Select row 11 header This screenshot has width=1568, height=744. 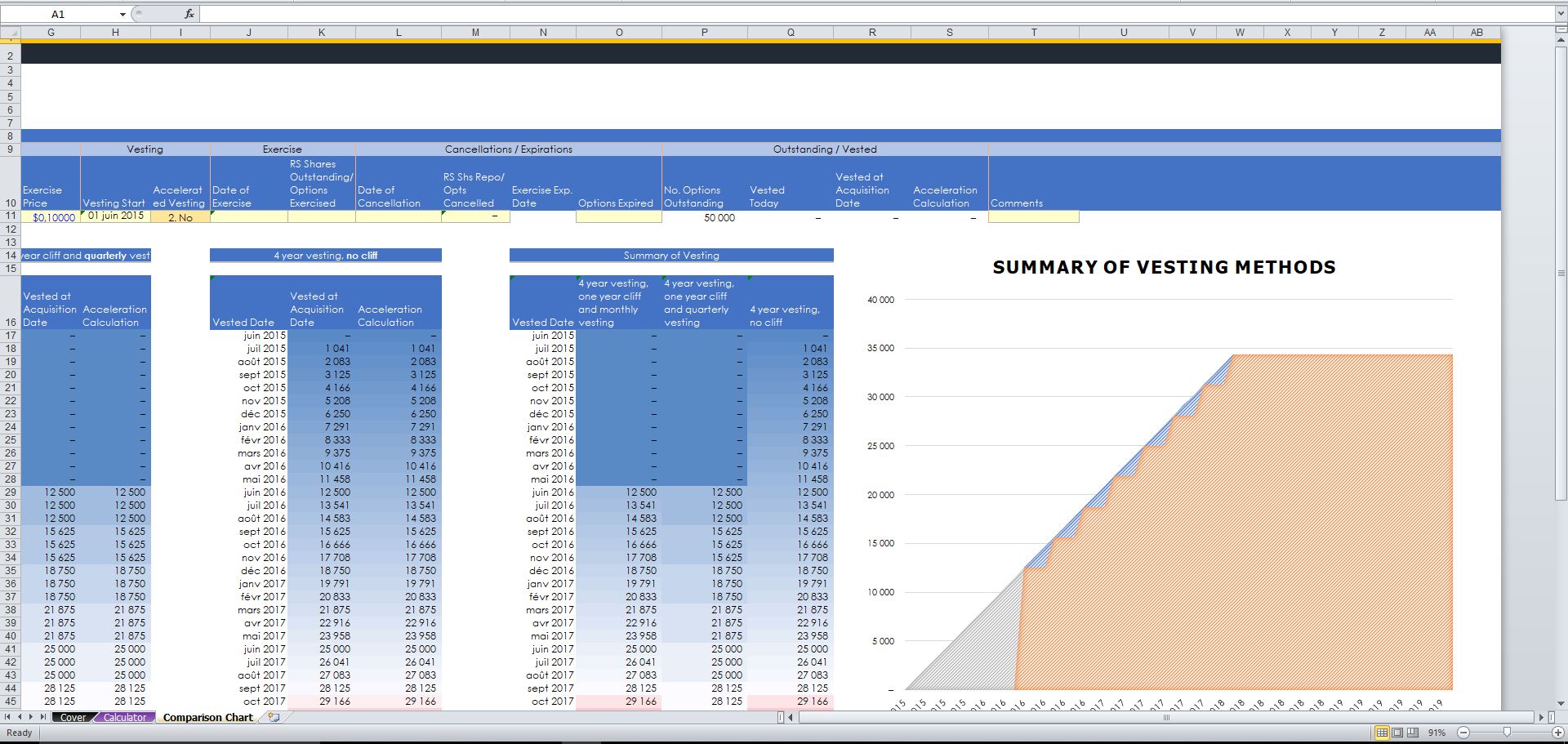pyautogui.click(x=11, y=216)
